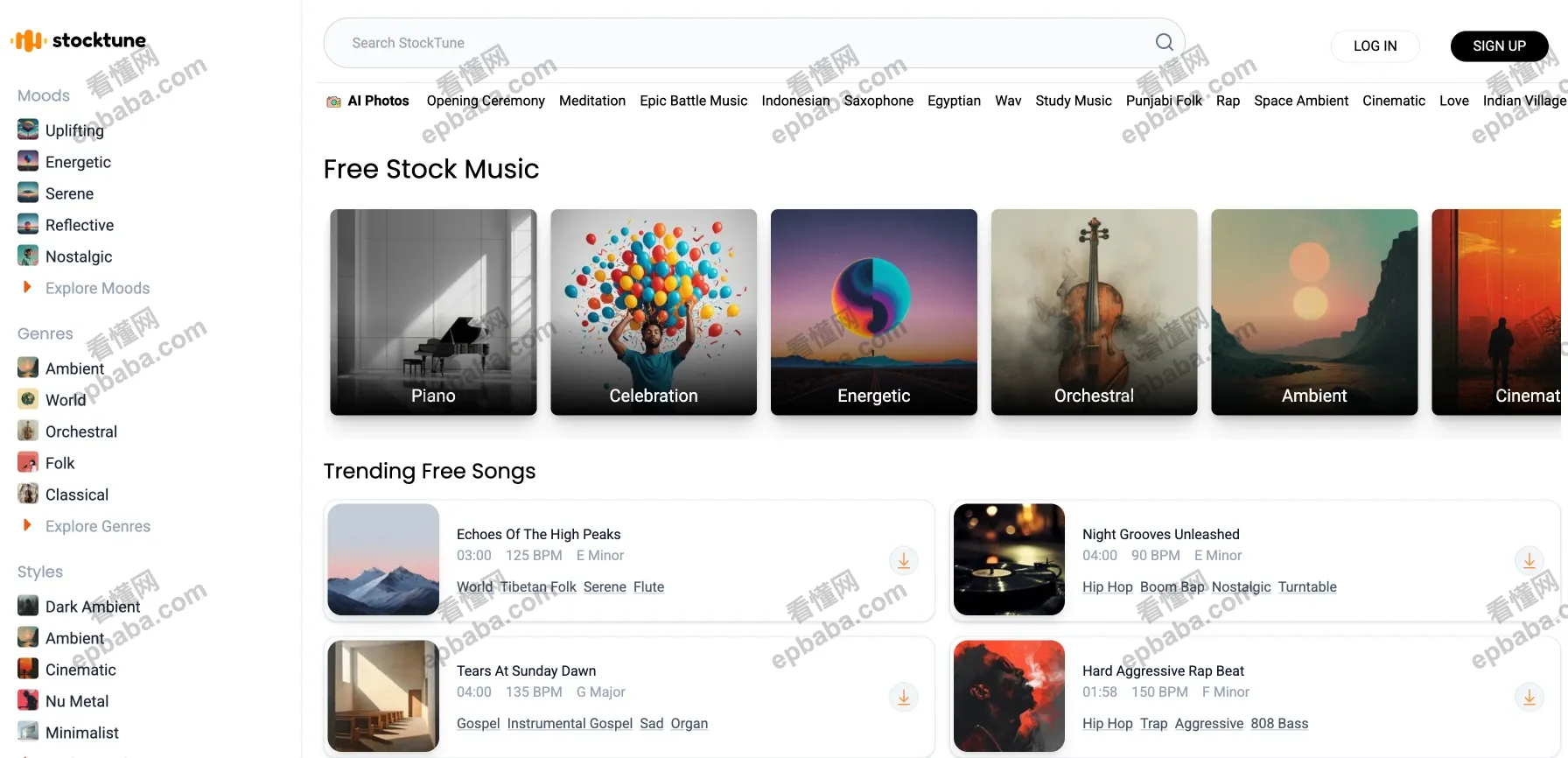Open the Tibetan Folk tag link
Screen dimensions: 1568x758
click(x=538, y=586)
